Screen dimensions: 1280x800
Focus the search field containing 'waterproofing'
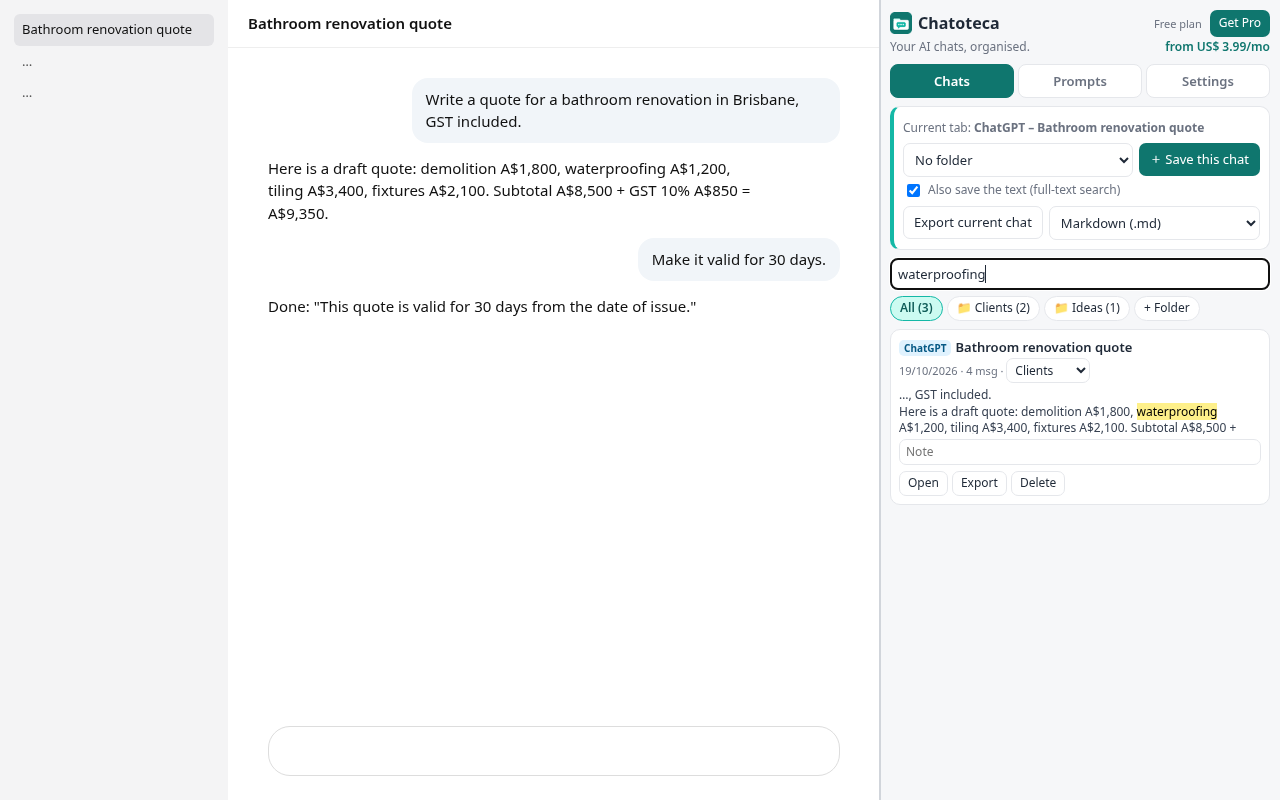pos(1080,274)
